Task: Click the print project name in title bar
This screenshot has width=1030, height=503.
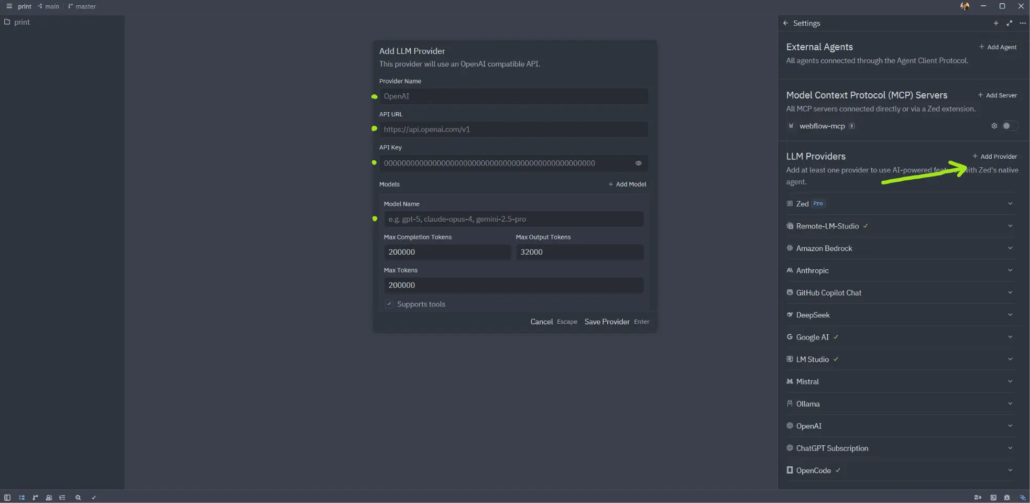Action: coord(24,6)
